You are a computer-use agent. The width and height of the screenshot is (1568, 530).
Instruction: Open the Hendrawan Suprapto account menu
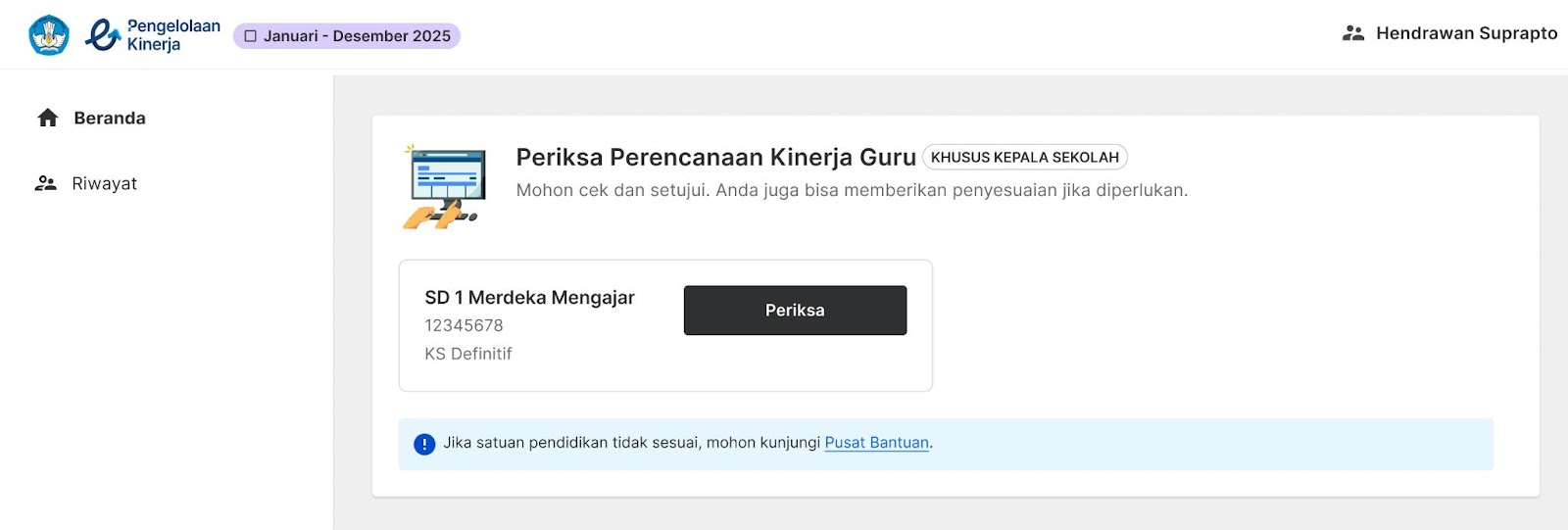coord(1449,33)
